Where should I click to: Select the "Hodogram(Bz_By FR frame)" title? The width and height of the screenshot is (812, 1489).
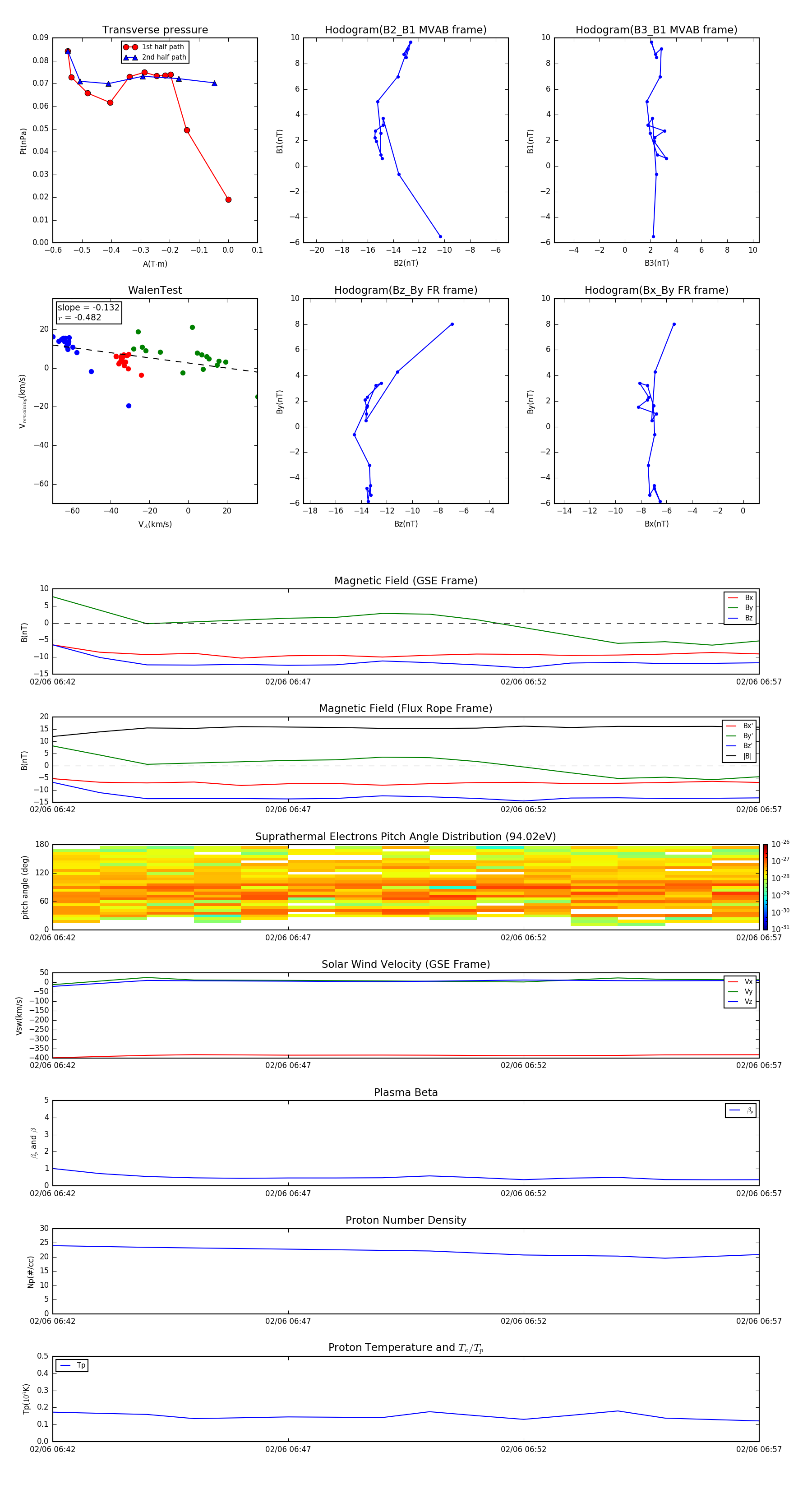tap(406, 290)
